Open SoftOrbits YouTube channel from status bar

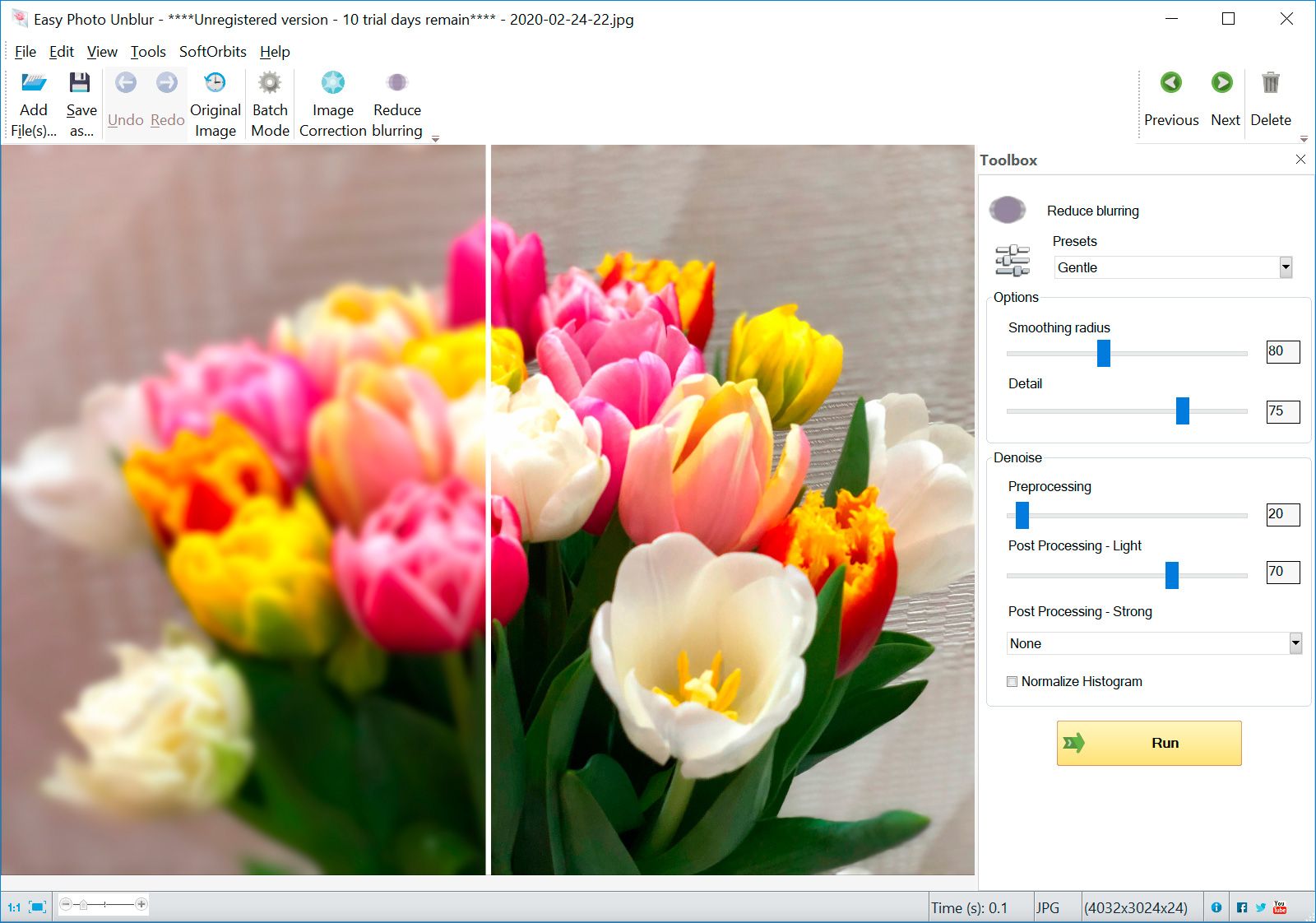1280,907
